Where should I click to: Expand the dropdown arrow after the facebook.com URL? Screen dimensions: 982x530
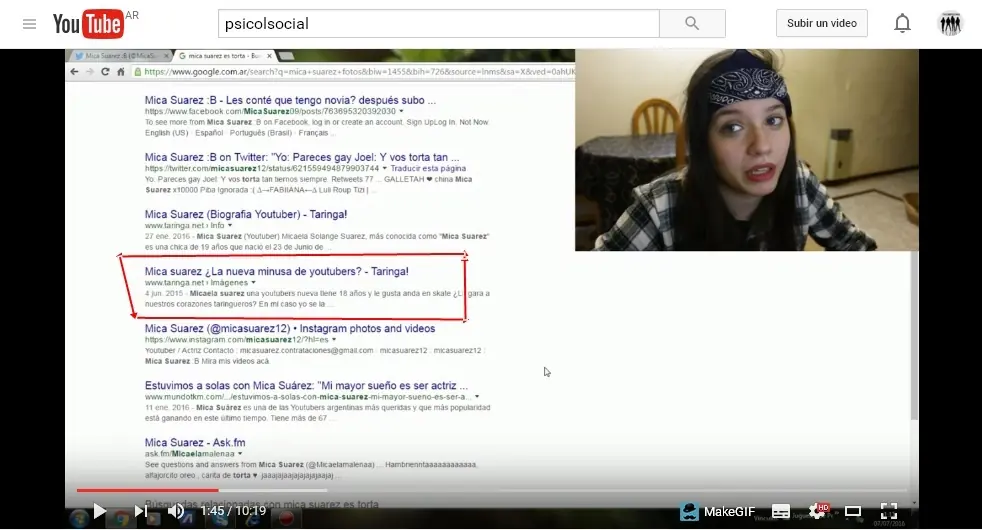pos(401,111)
